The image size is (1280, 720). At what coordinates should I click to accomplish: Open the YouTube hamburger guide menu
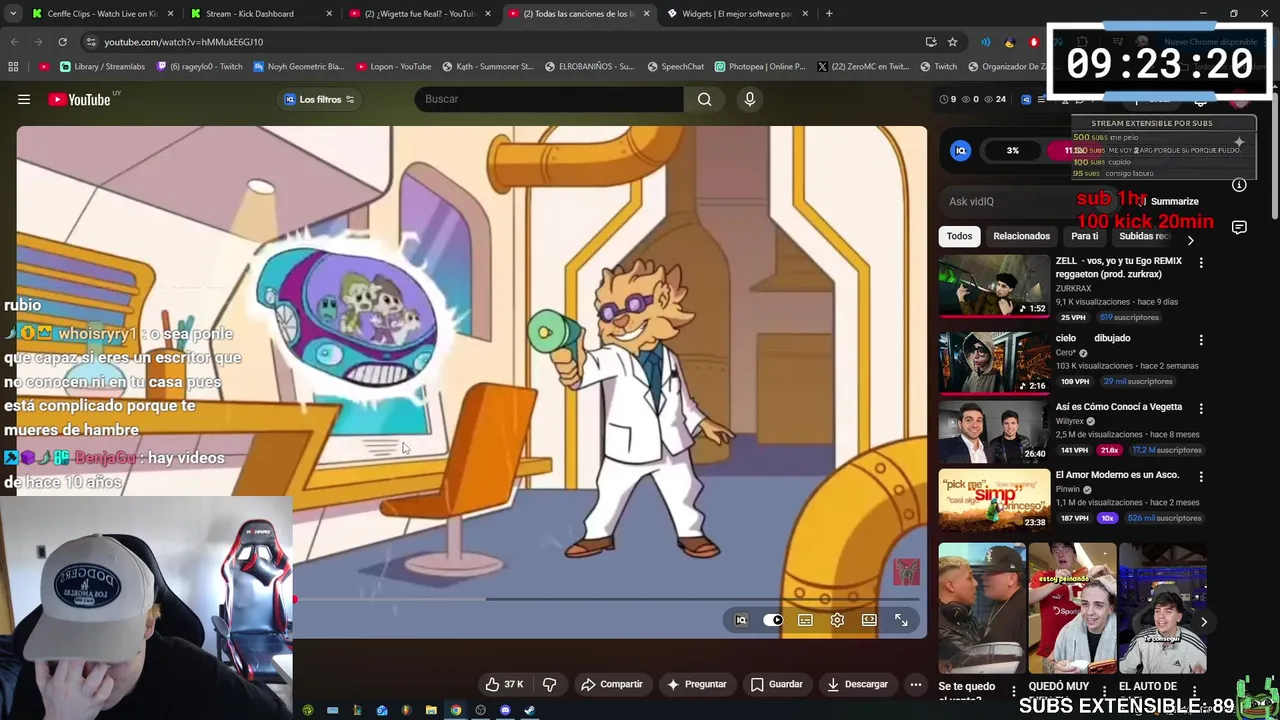click(x=24, y=99)
